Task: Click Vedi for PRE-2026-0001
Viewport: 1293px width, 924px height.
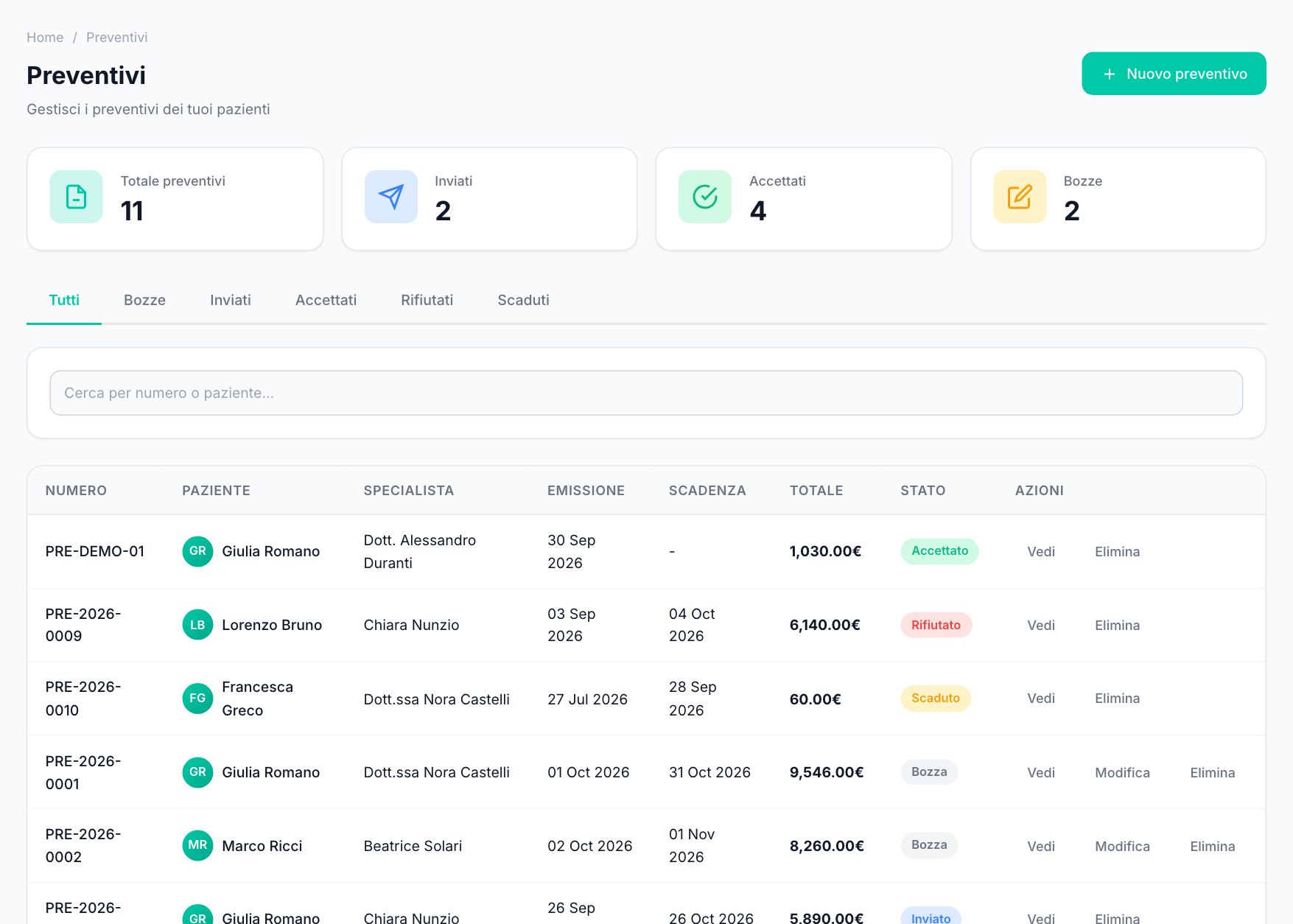Action: click(x=1041, y=773)
